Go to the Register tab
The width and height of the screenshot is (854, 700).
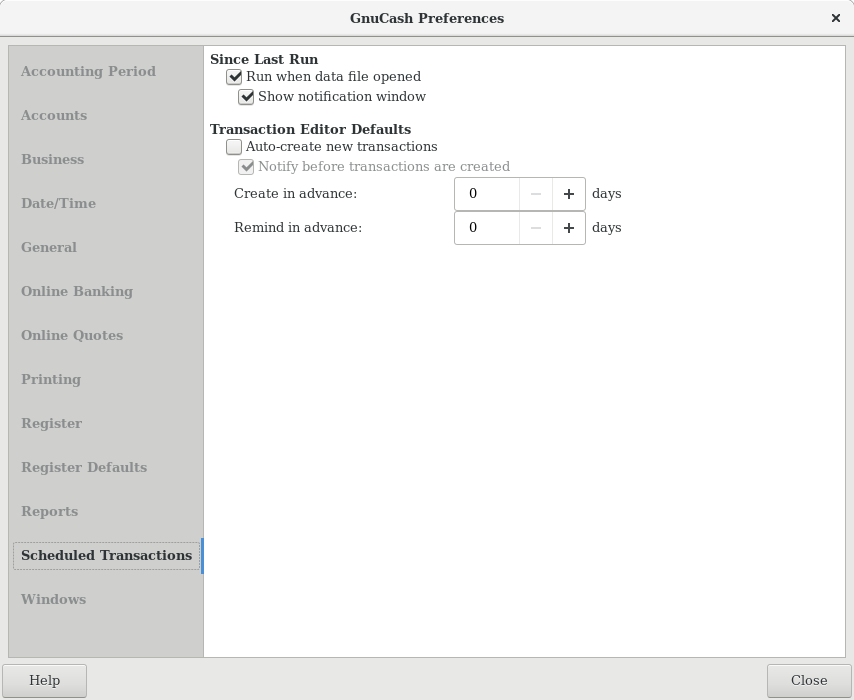pos(51,424)
